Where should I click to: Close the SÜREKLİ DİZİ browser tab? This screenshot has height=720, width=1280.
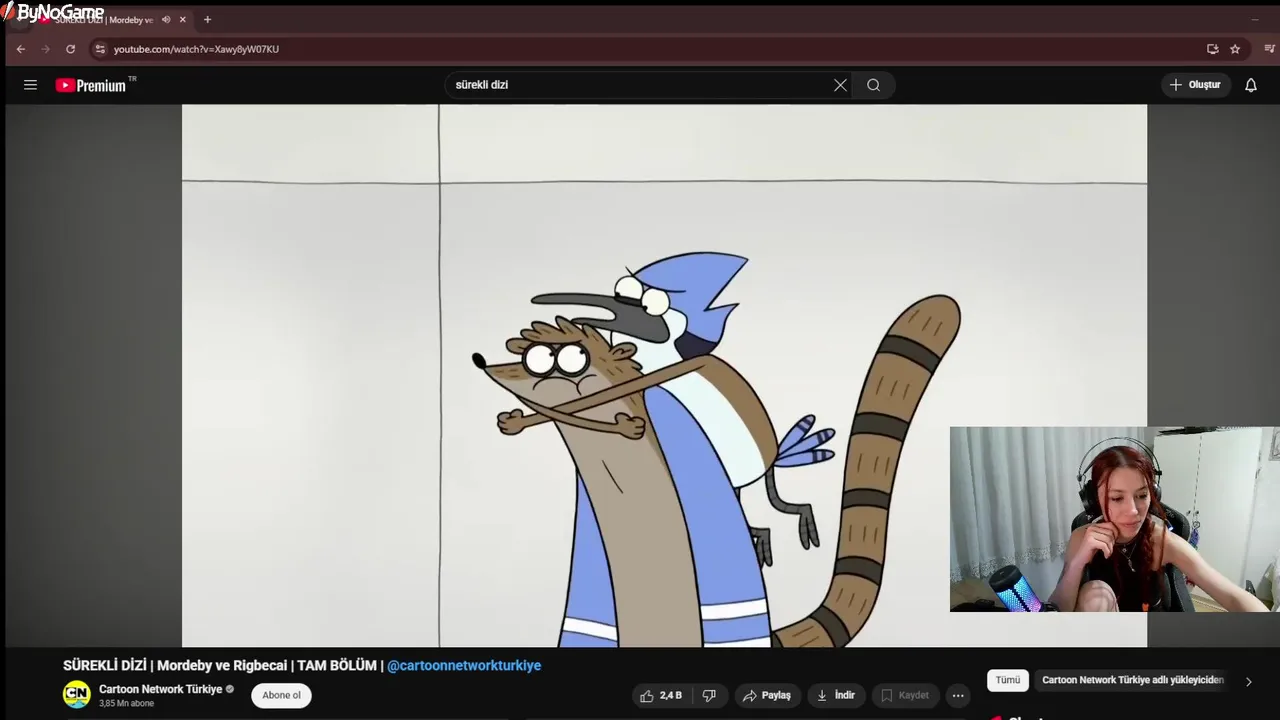pyautogui.click(x=182, y=20)
